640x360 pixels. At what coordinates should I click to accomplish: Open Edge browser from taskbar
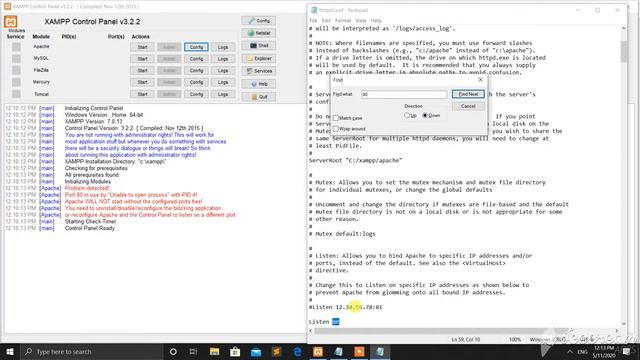click(x=298, y=351)
